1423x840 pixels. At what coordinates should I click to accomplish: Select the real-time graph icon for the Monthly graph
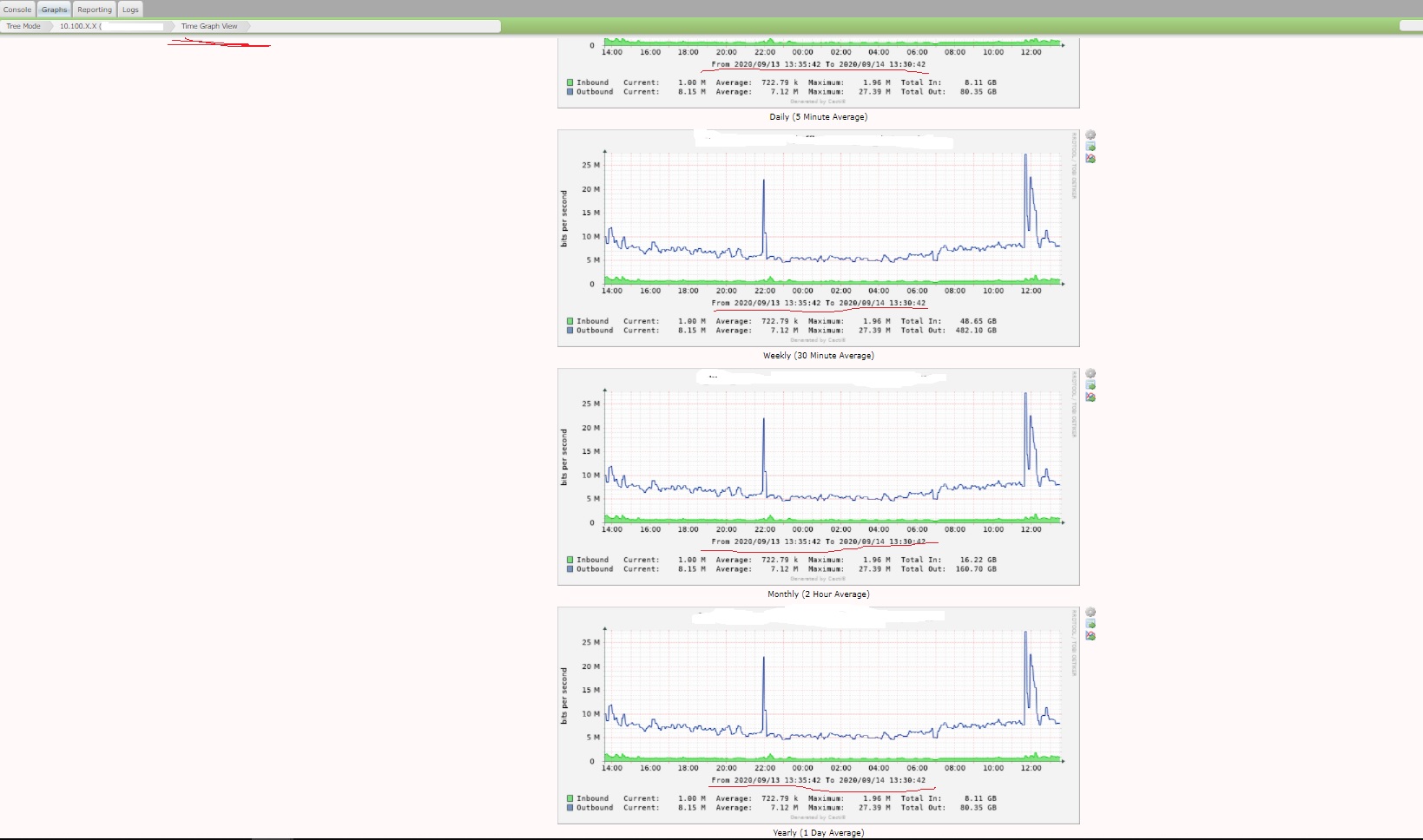coord(1090,397)
